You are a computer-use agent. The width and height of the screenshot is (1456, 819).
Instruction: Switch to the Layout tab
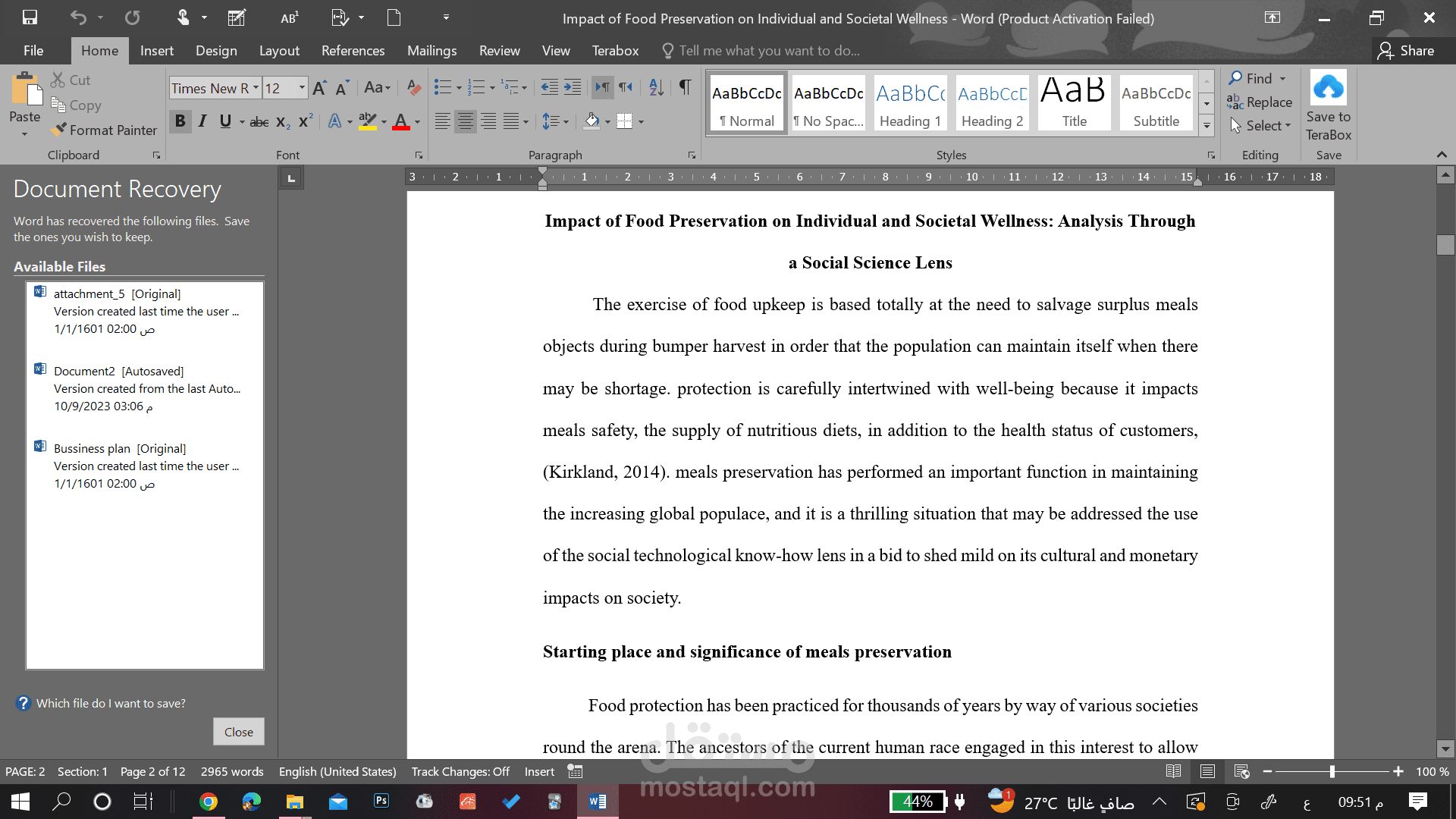[x=279, y=51]
